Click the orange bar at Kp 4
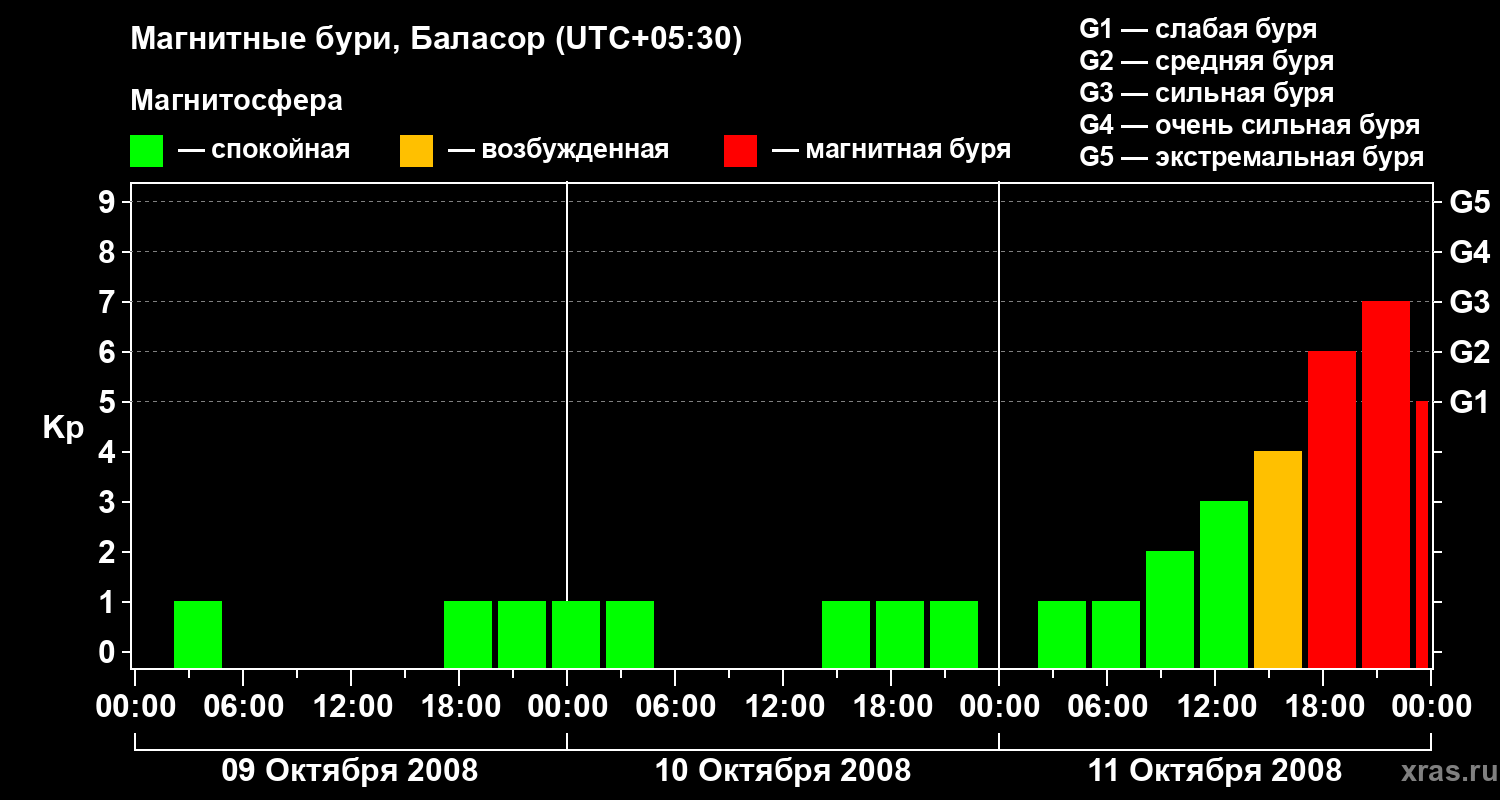Screen dimensions: 1500x800 (x=1278, y=559)
